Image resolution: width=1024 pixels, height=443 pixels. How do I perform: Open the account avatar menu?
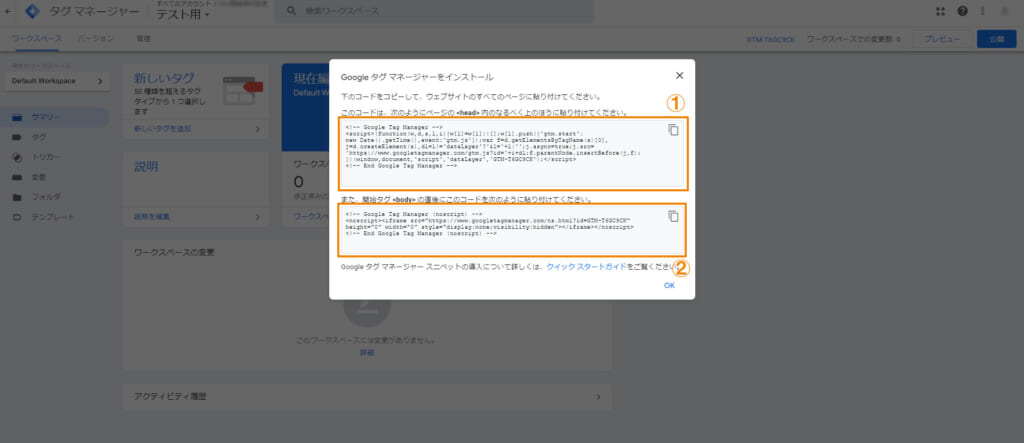click(1004, 11)
